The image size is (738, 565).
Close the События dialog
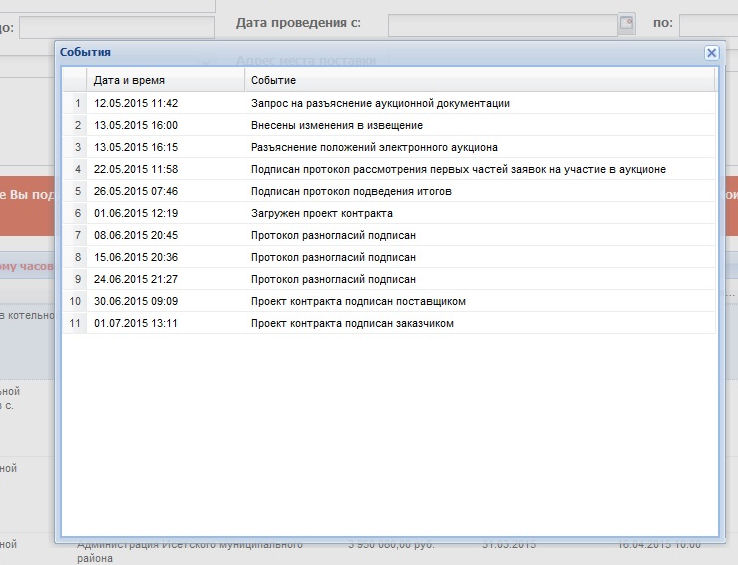[x=711, y=53]
